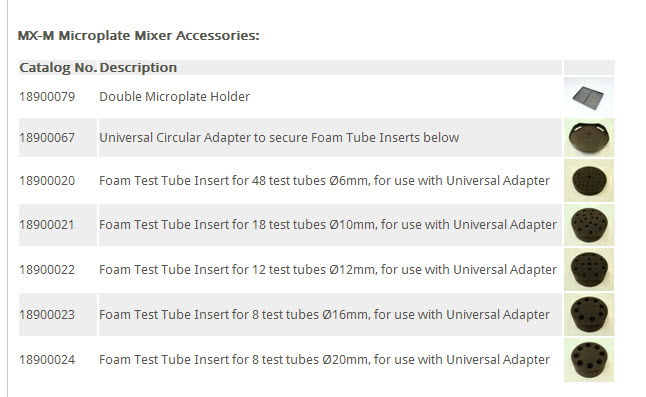The width and height of the screenshot is (646, 397).
Task: Click catalog number 18900067
Action: tap(47, 138)
